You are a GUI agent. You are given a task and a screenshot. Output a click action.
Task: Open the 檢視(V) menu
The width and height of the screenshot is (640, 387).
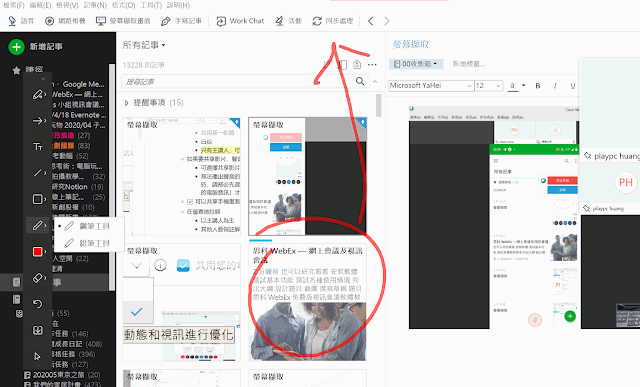coord(67,5)
